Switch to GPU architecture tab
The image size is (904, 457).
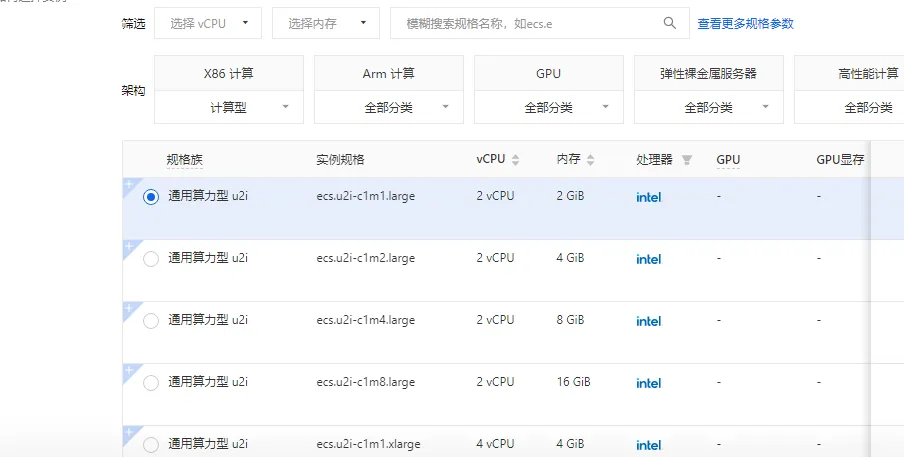click(x=549, y=73)
